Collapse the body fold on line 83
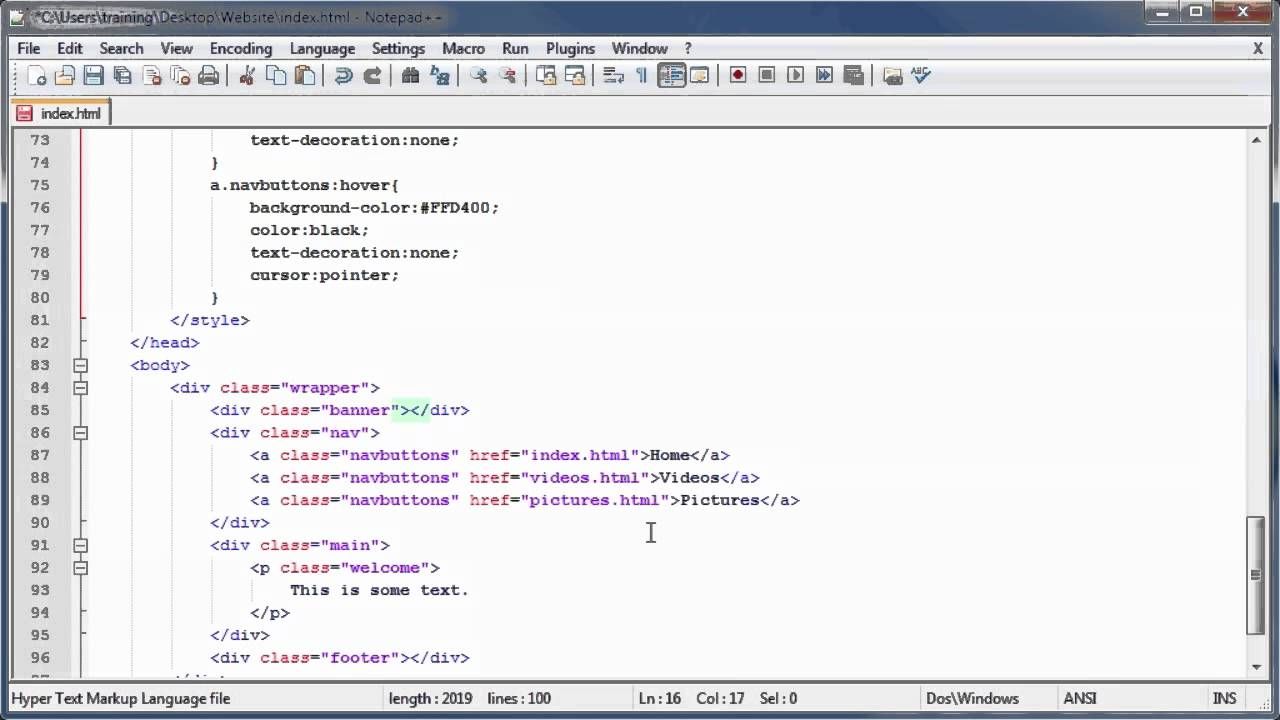This screenshot has height=720, width=1280. [x=80, y=365]
